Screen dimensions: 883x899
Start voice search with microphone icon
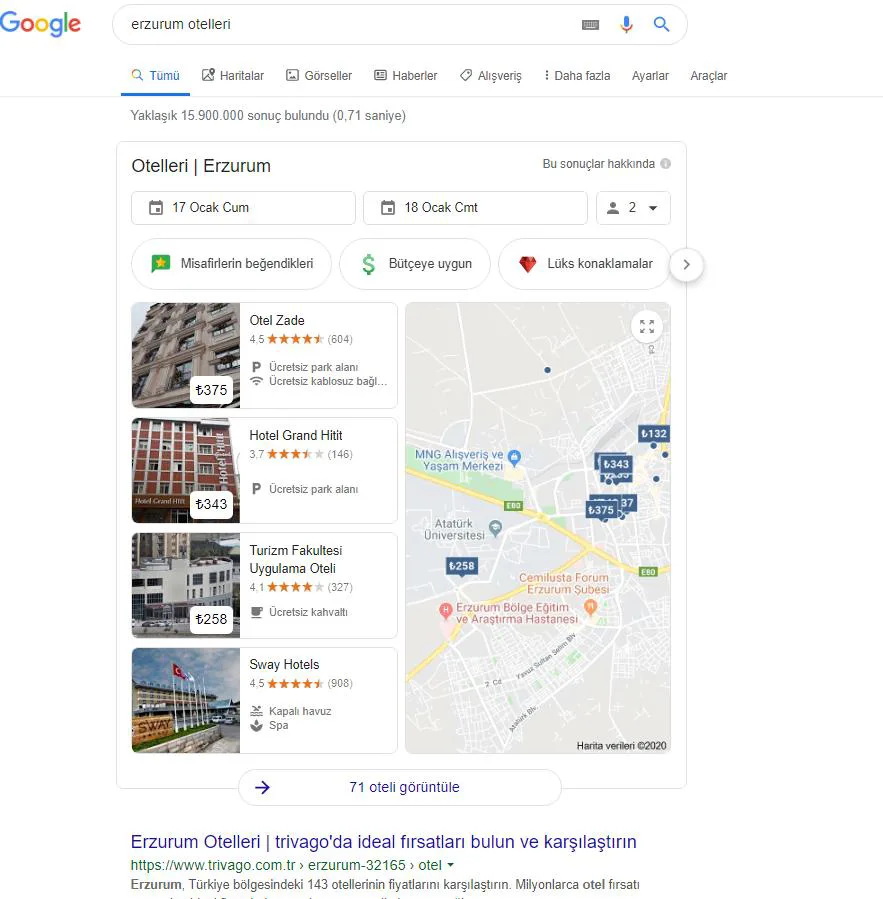[x=626, y=24]
